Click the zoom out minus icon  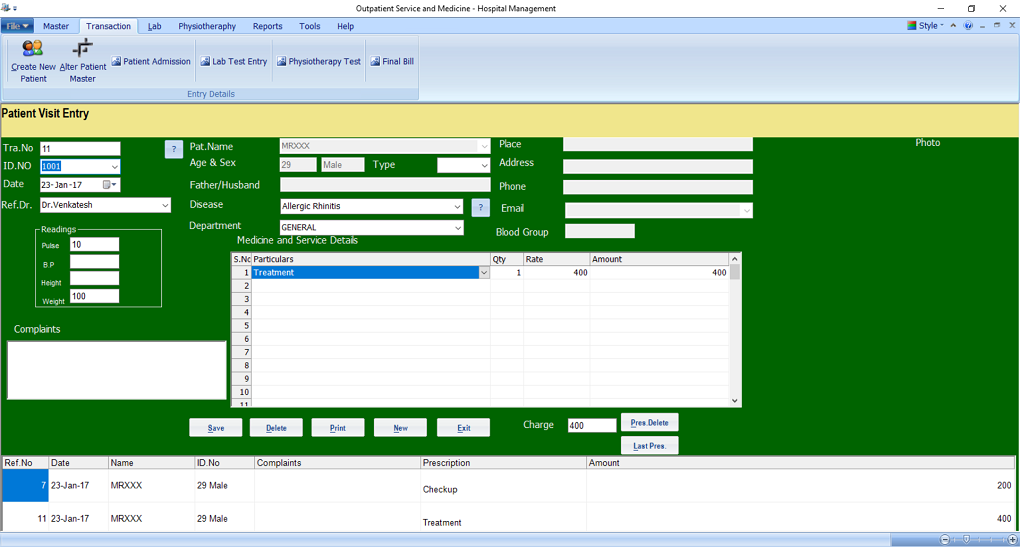(x=945, y=540)
